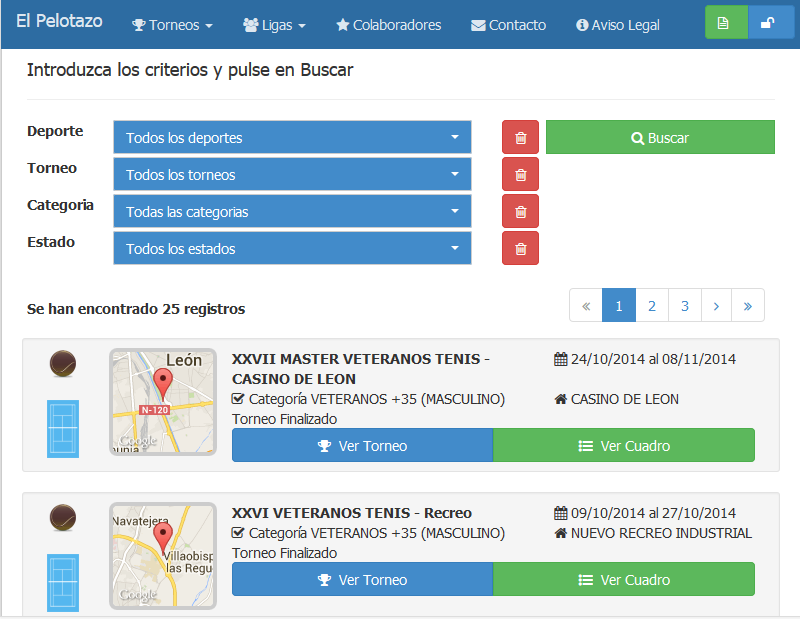This screenshot has width=800, height=622.
Task: Click tennis ball icon of Casino de Leon tournament
Action: (x=63, y=364)
